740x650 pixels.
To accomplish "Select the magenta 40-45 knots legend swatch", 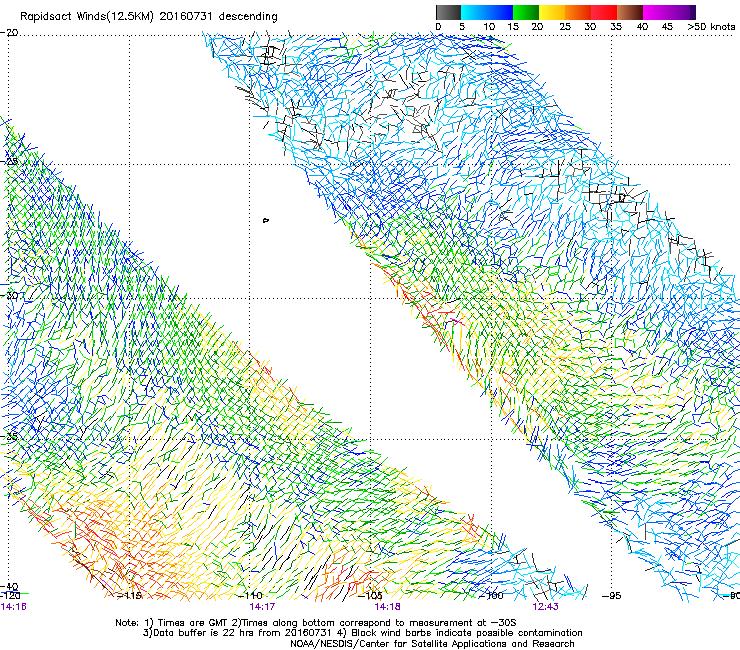I will tap(656, 12).
